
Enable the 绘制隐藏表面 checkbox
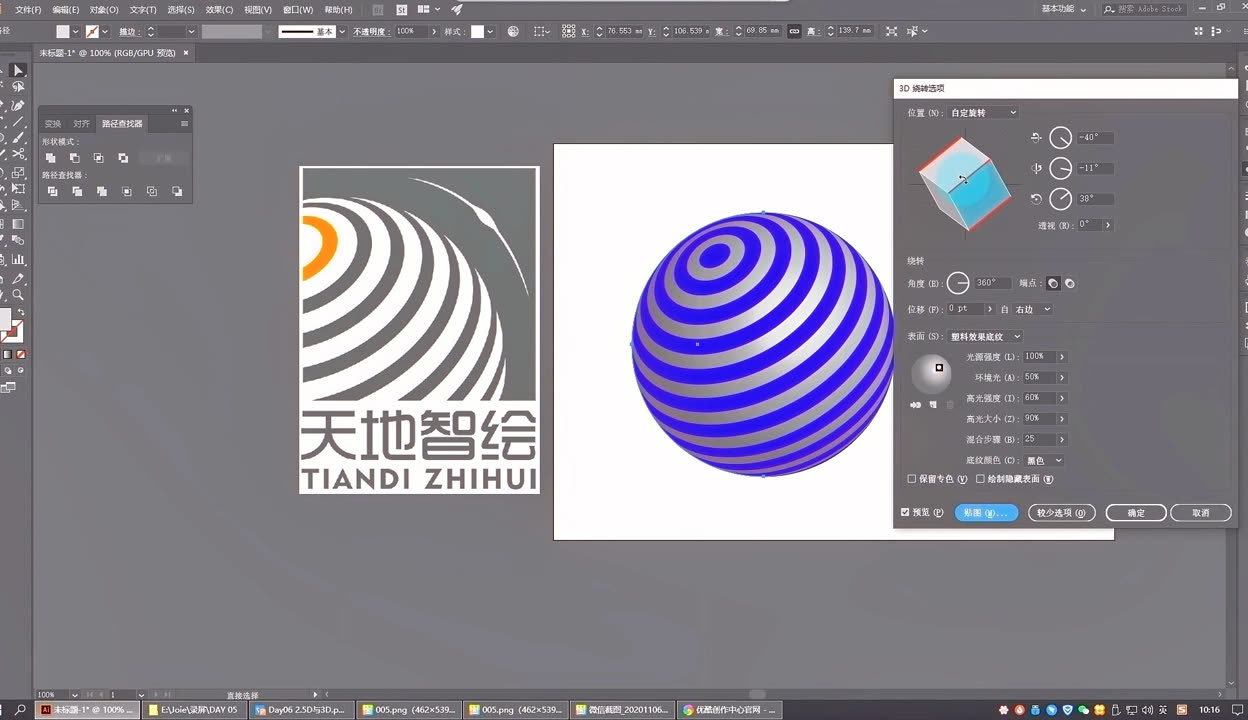[x=980, y=479]
